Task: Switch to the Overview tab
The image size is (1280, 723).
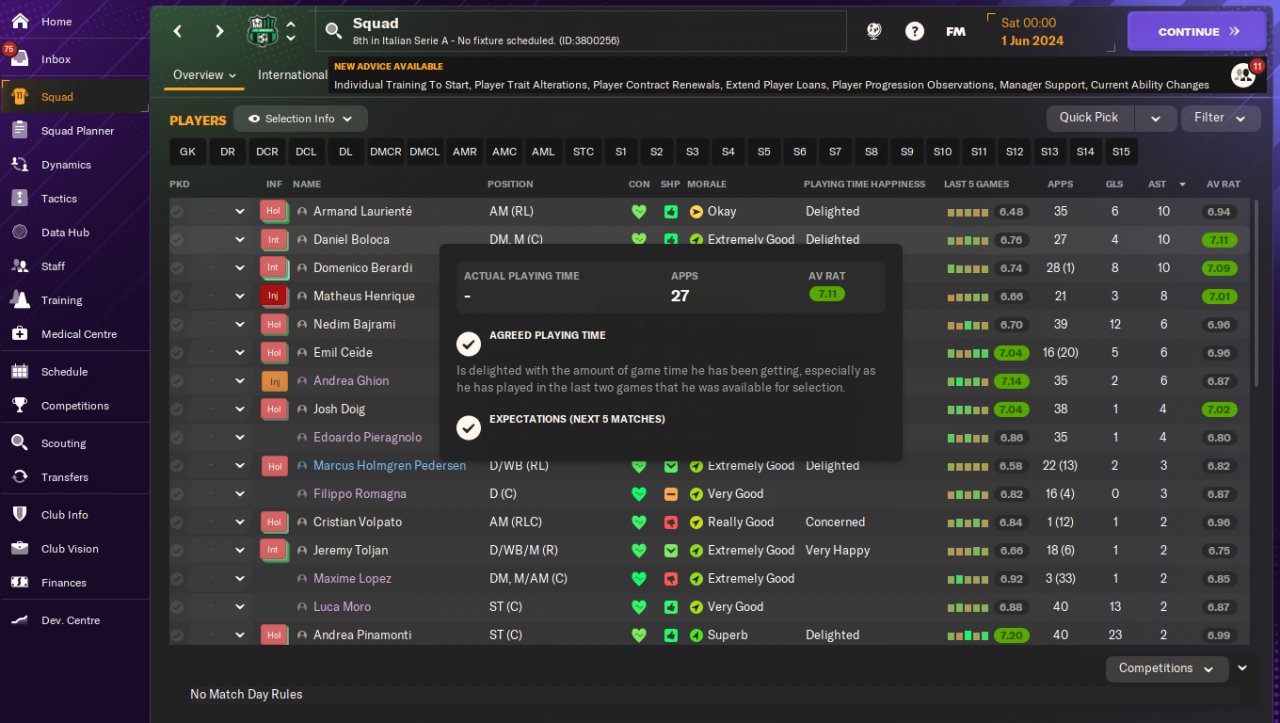Action: 204,75
